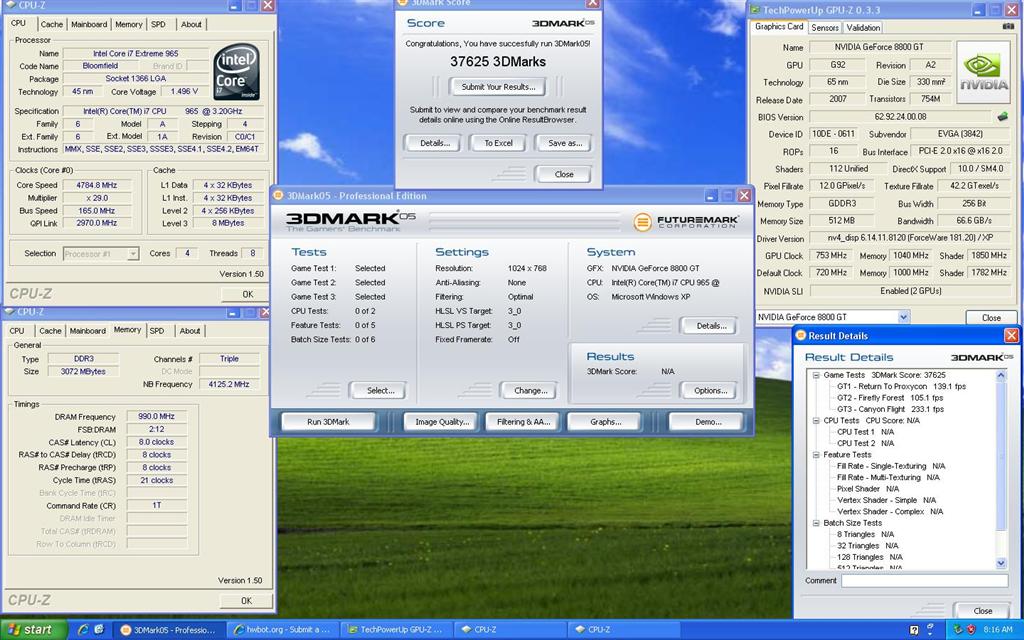Select the Graphics Card tab in GPU-Z
Screen dimensions: 1024x640
click(779, 27)
